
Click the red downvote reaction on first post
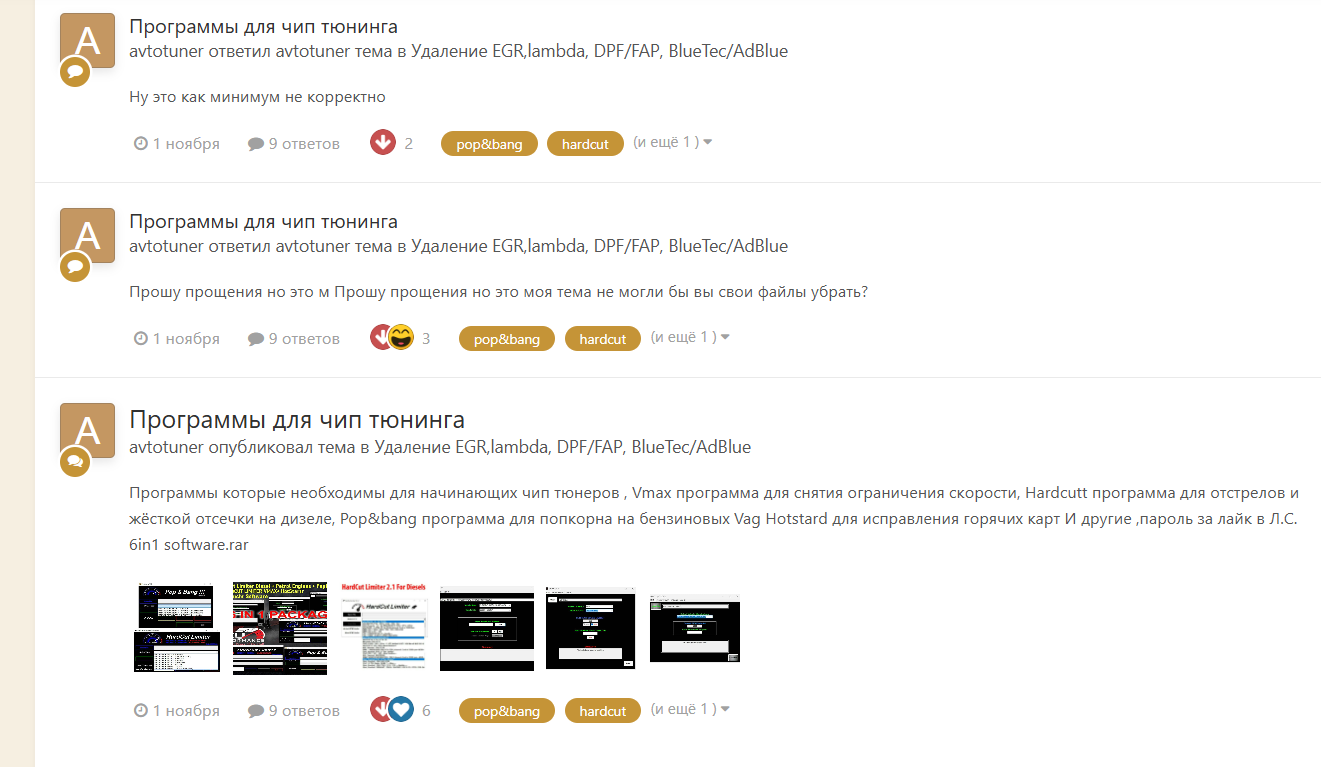(383, 143)
